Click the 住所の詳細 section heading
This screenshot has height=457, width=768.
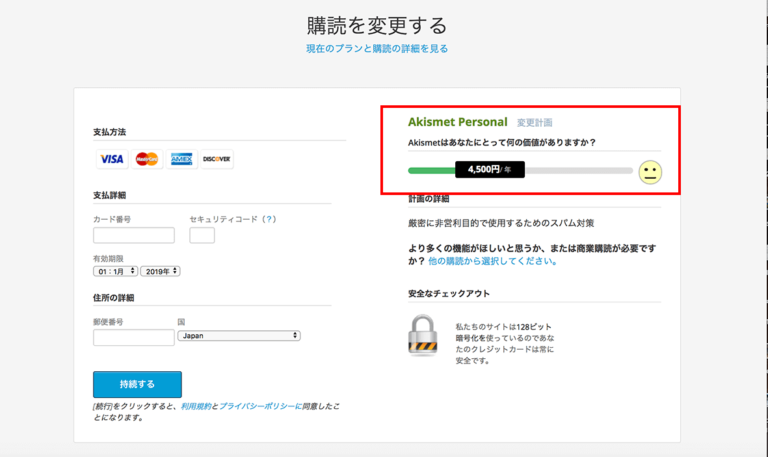tap(114, 298)
